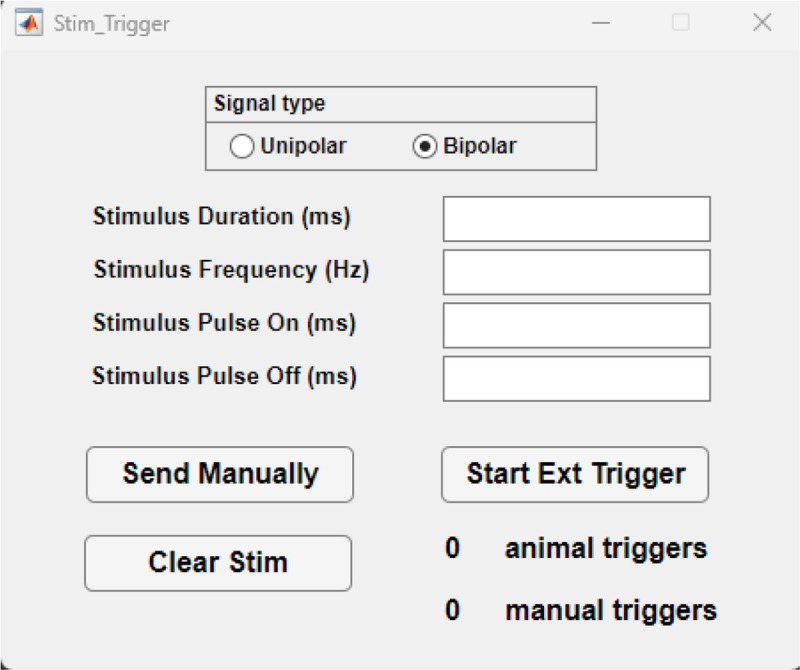This screenshot has width=800, height=670.
Task: Focus the Stimulus Duration input box
Action: pos(576,219)
